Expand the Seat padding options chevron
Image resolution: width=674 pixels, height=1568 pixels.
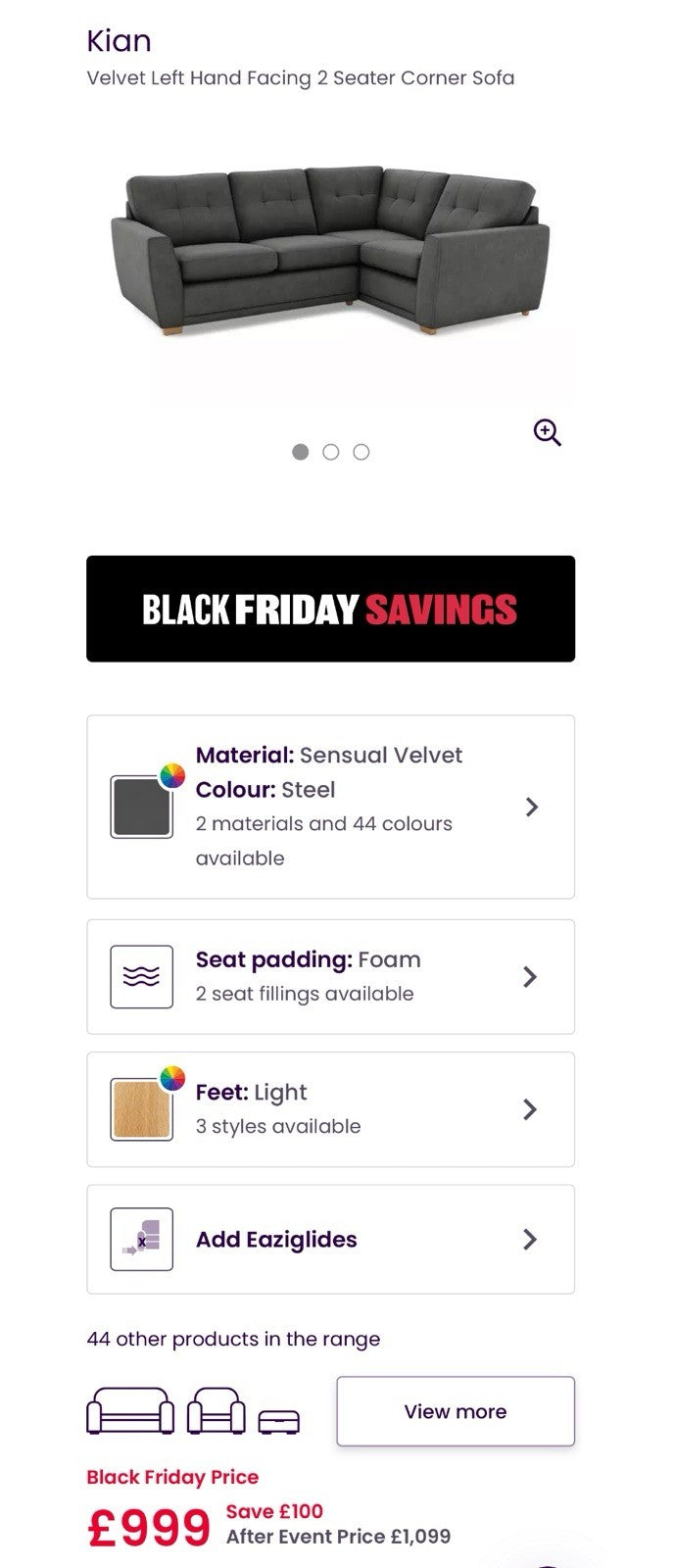point(530,977)
